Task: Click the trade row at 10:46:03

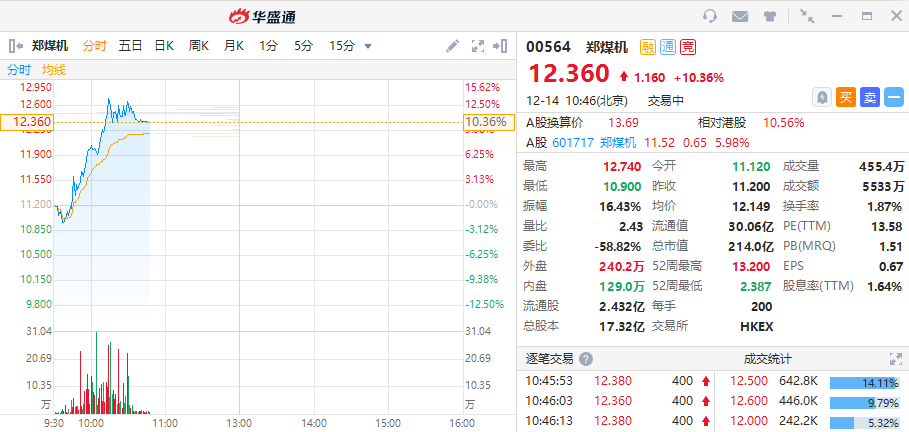Action: point(618,401)
